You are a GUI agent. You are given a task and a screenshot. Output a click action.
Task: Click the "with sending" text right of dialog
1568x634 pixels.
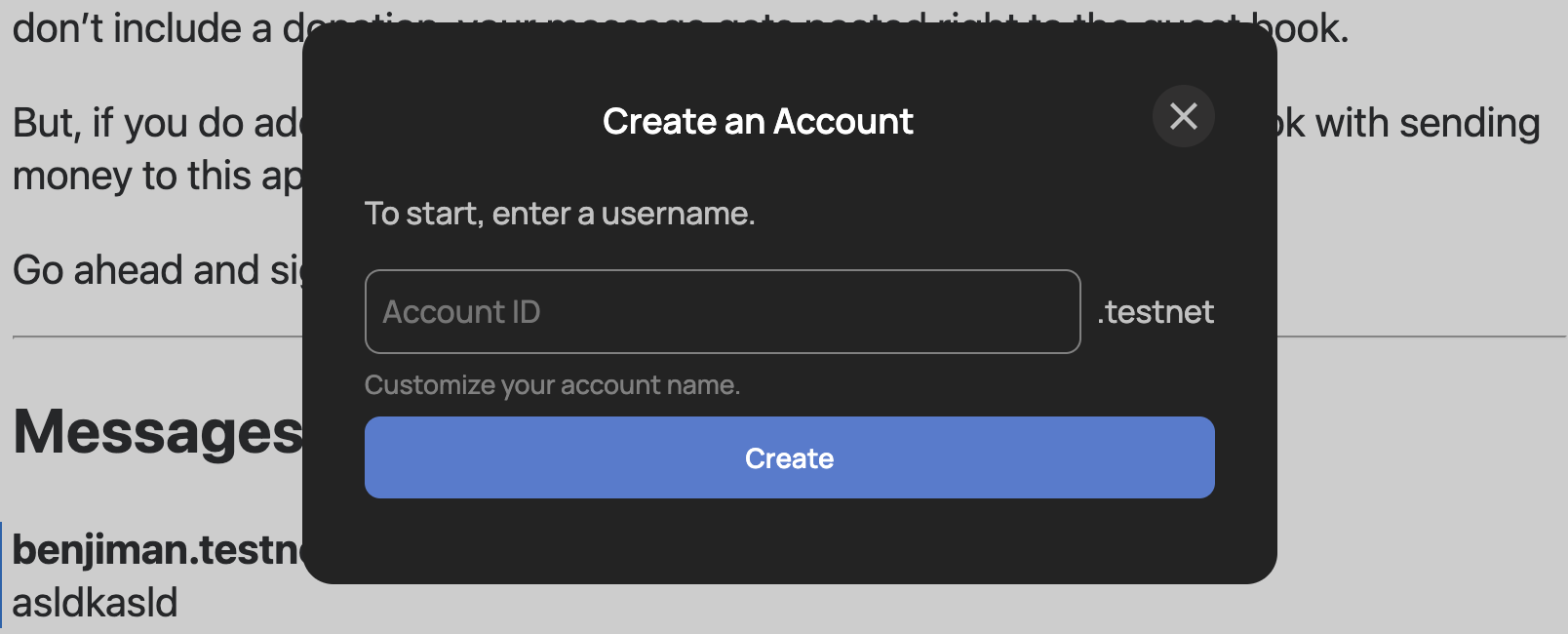click(1426, 124)
